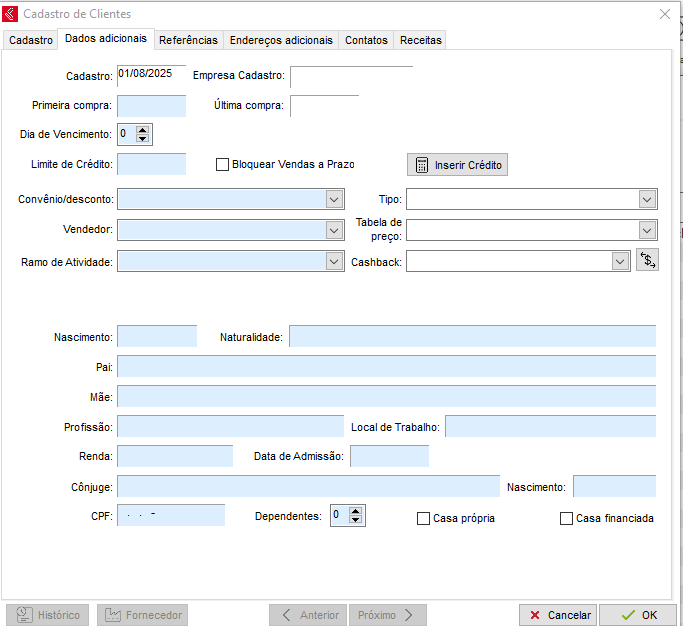The width and height of the screenshot is (683, 626).
Task: Increase Dia de Vencimento with up arrow
Action: [142, 128]
